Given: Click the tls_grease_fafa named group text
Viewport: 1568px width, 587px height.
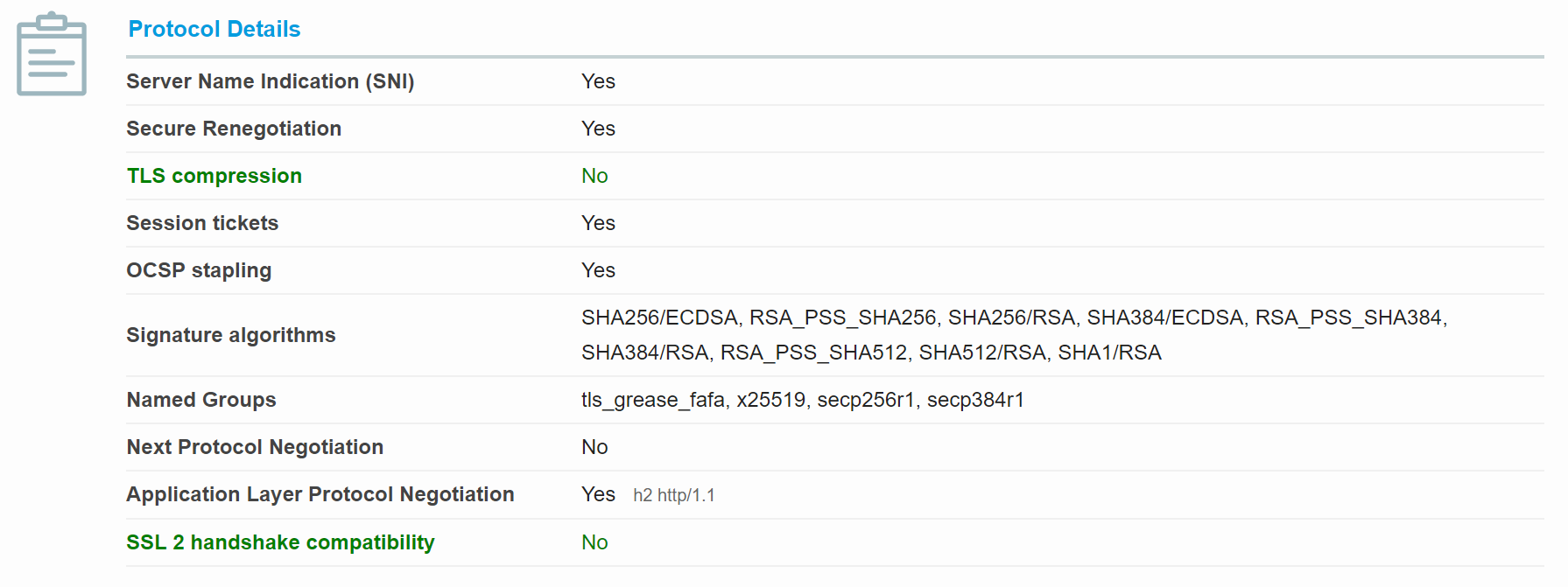Looking at the screenshot, I should coord(652,400).
